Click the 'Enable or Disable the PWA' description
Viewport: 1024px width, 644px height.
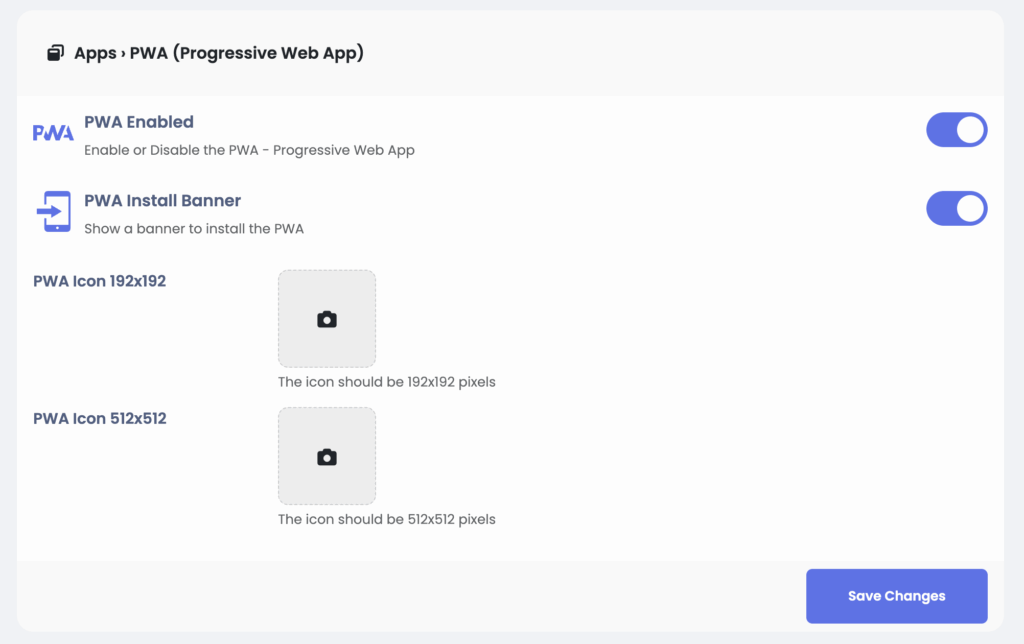pos(249,150)
